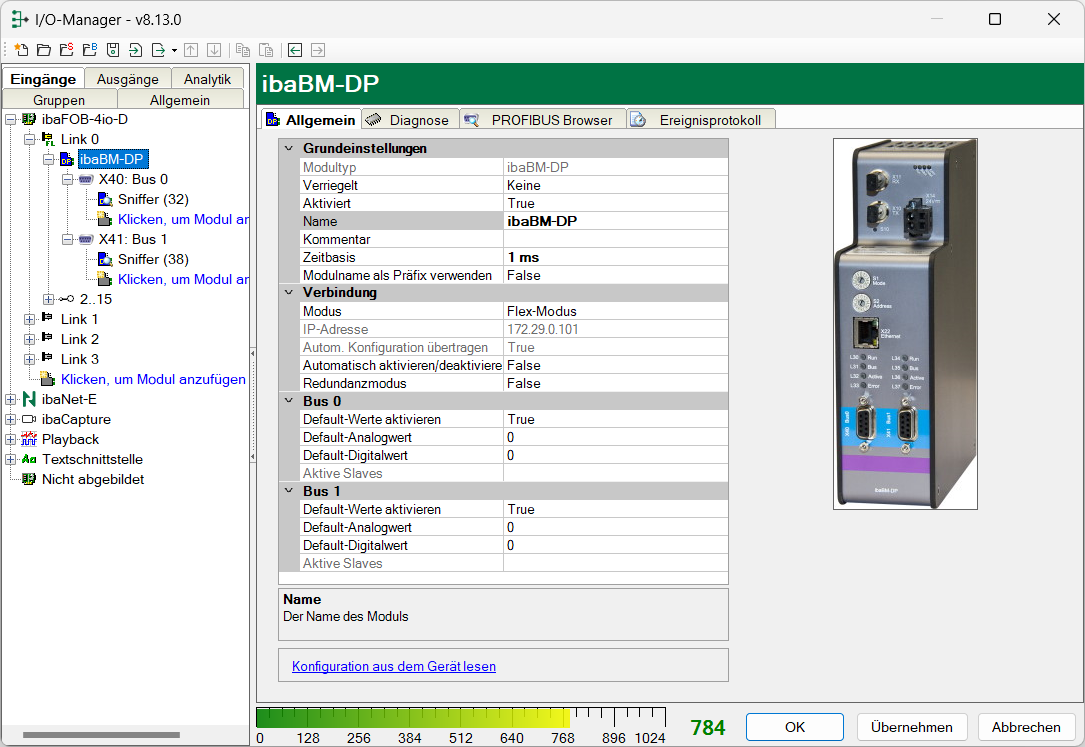Click the import icon with inward arrow

point(136,50)
